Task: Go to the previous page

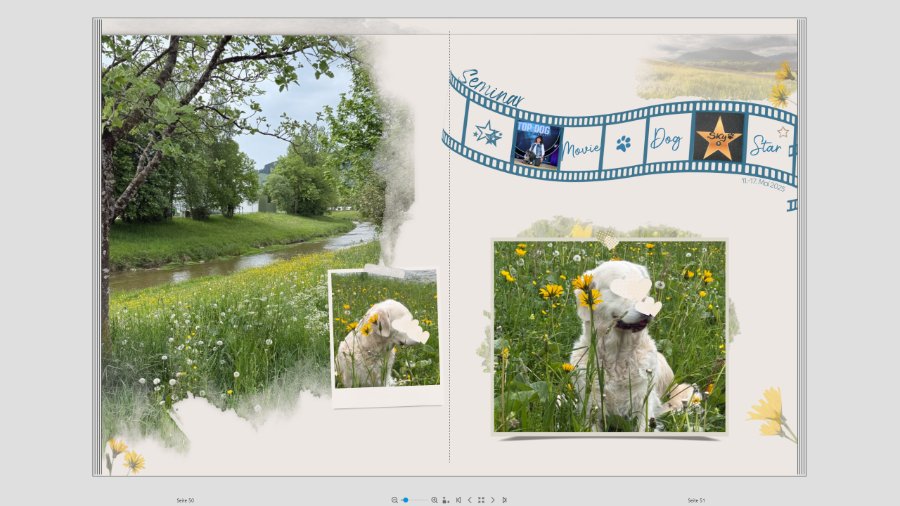Action: 469,500
